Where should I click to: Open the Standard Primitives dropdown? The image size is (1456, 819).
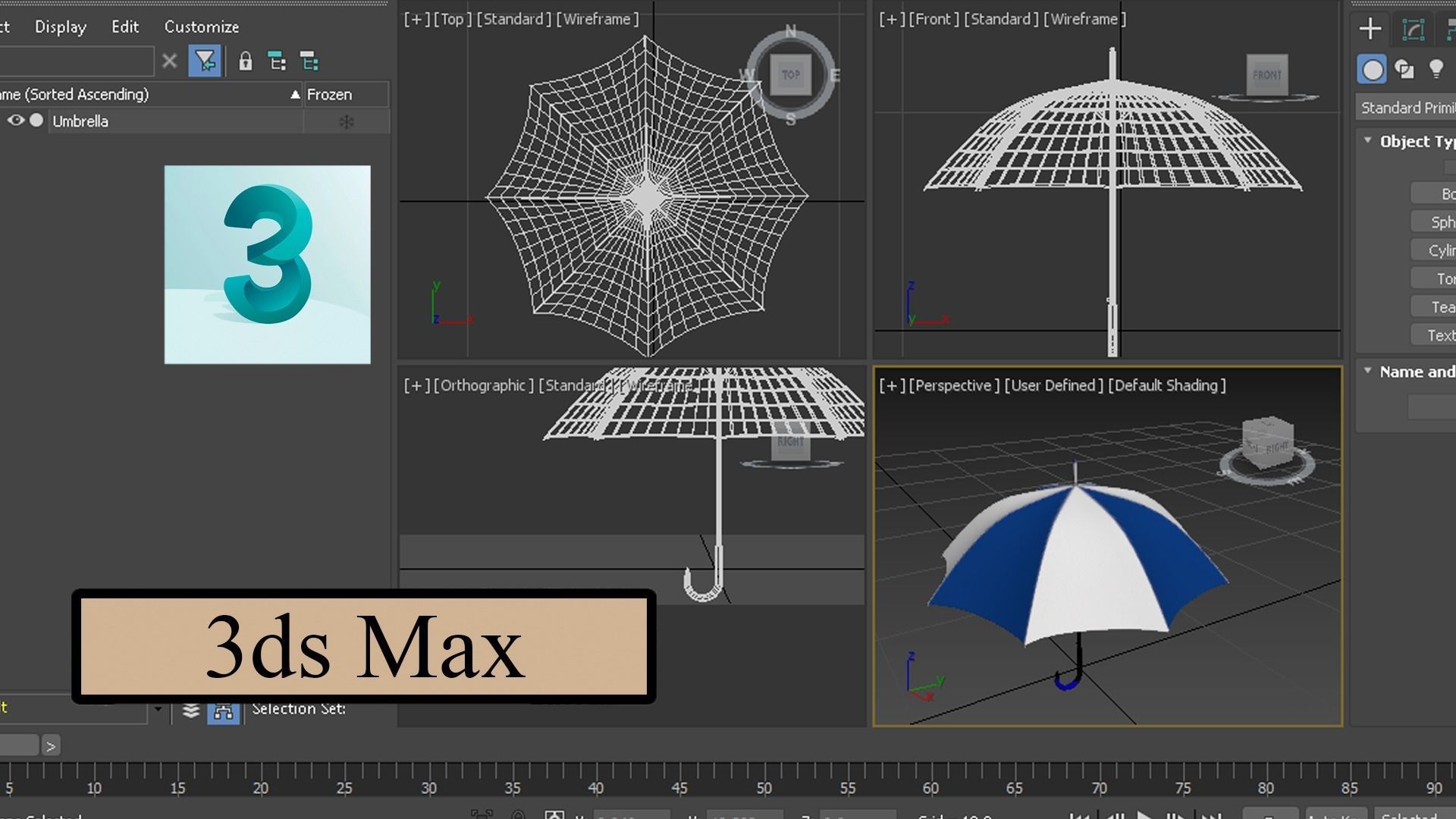click(x=1406, y=108)
